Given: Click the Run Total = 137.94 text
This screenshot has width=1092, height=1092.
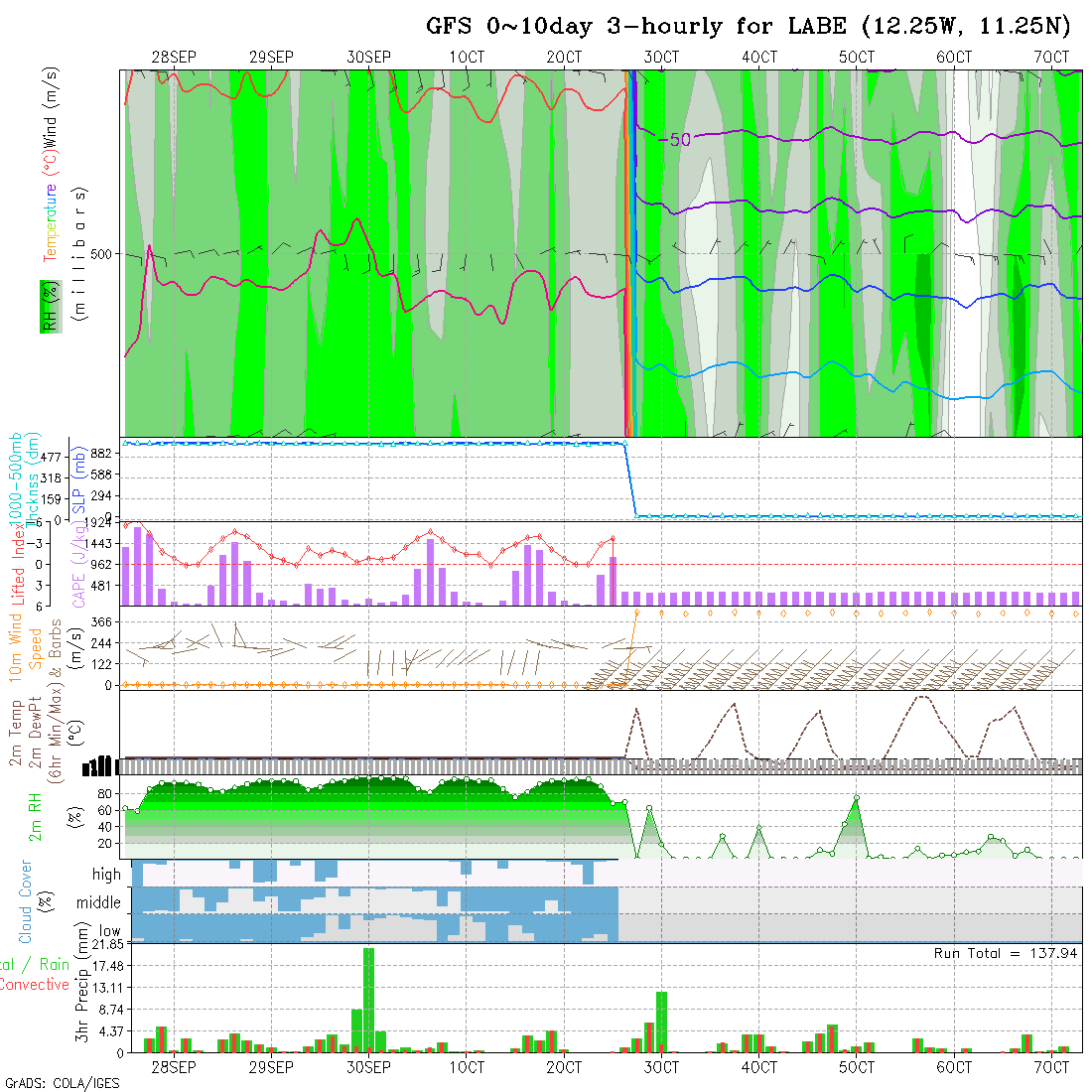Looking at the screenshot, I should pos(1006,953).
